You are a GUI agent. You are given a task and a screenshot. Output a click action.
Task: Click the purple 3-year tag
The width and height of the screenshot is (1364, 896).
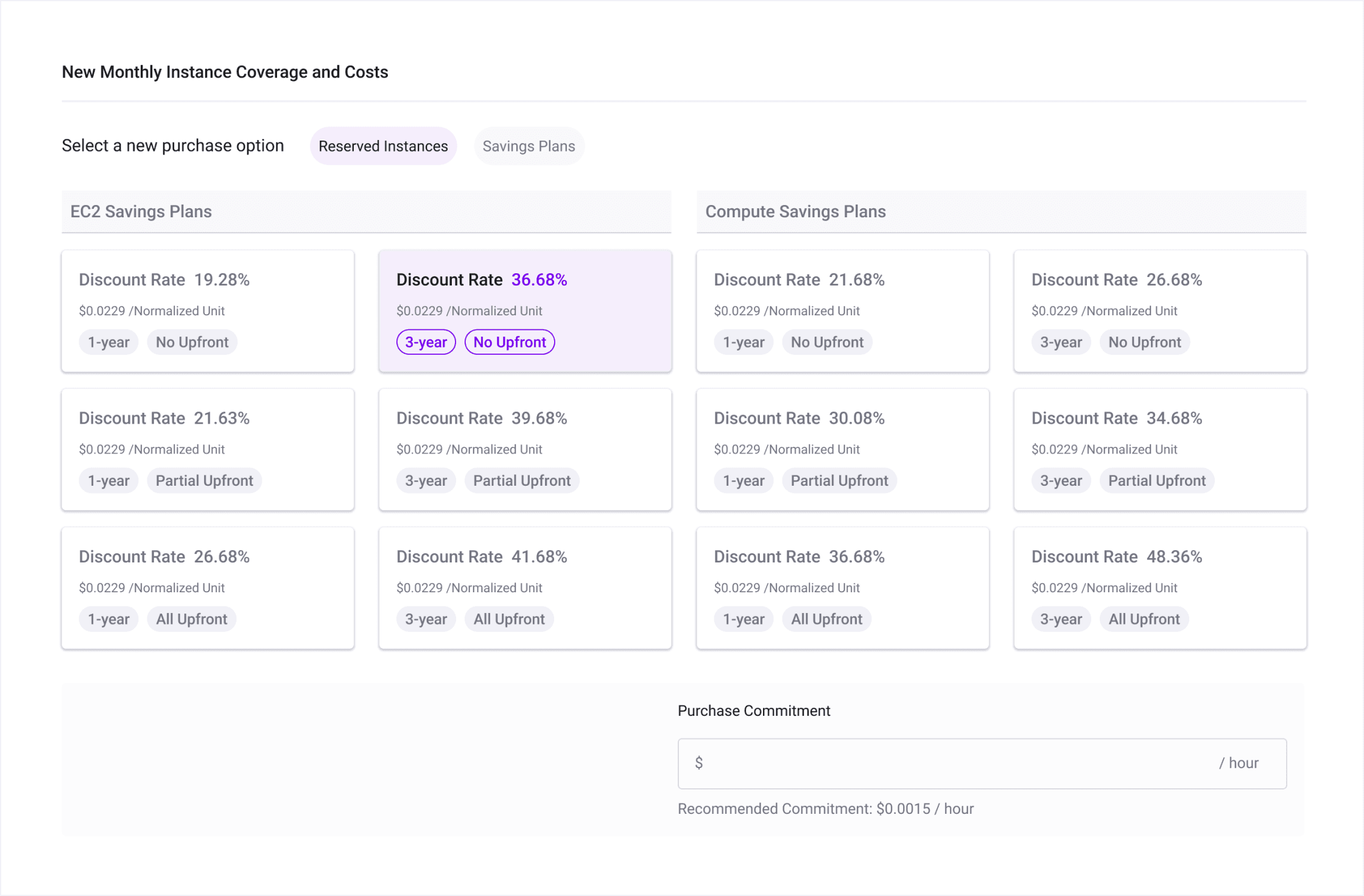tap(426, 342)
